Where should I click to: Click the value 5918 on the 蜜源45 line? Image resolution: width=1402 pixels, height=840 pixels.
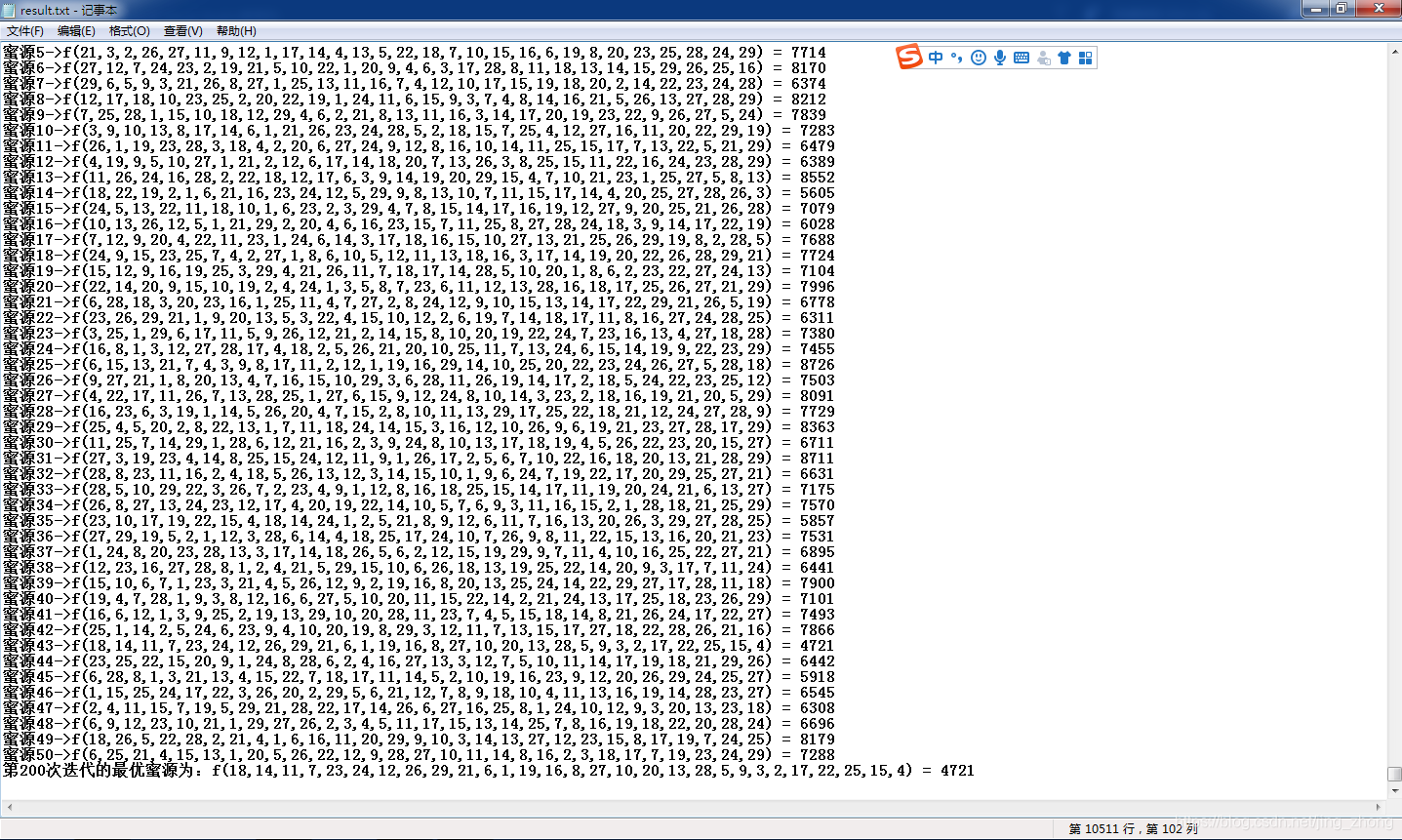click(818, 677)
